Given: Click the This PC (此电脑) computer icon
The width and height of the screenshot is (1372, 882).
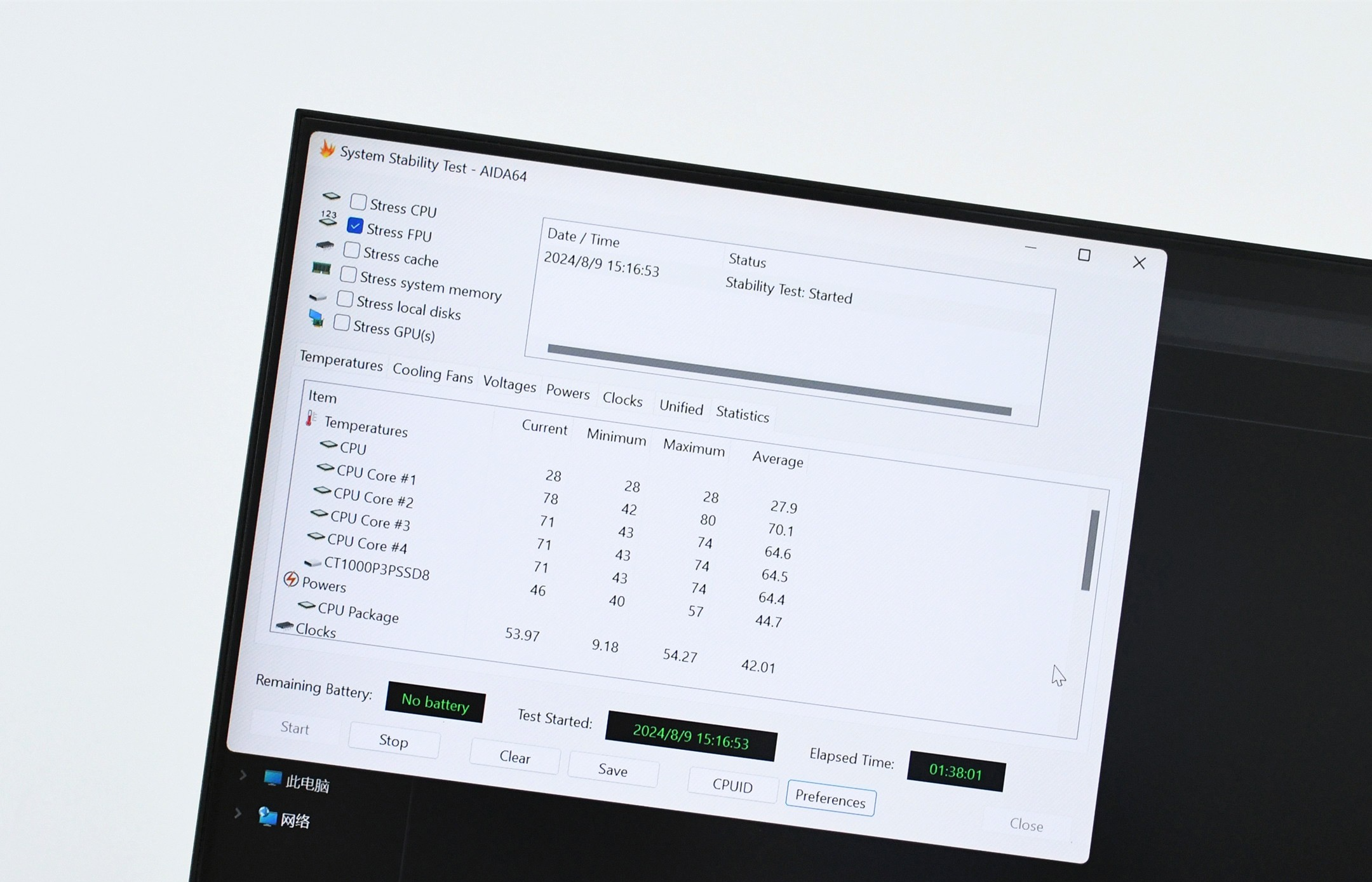Looking at the screenshot, I should point(272,778).
